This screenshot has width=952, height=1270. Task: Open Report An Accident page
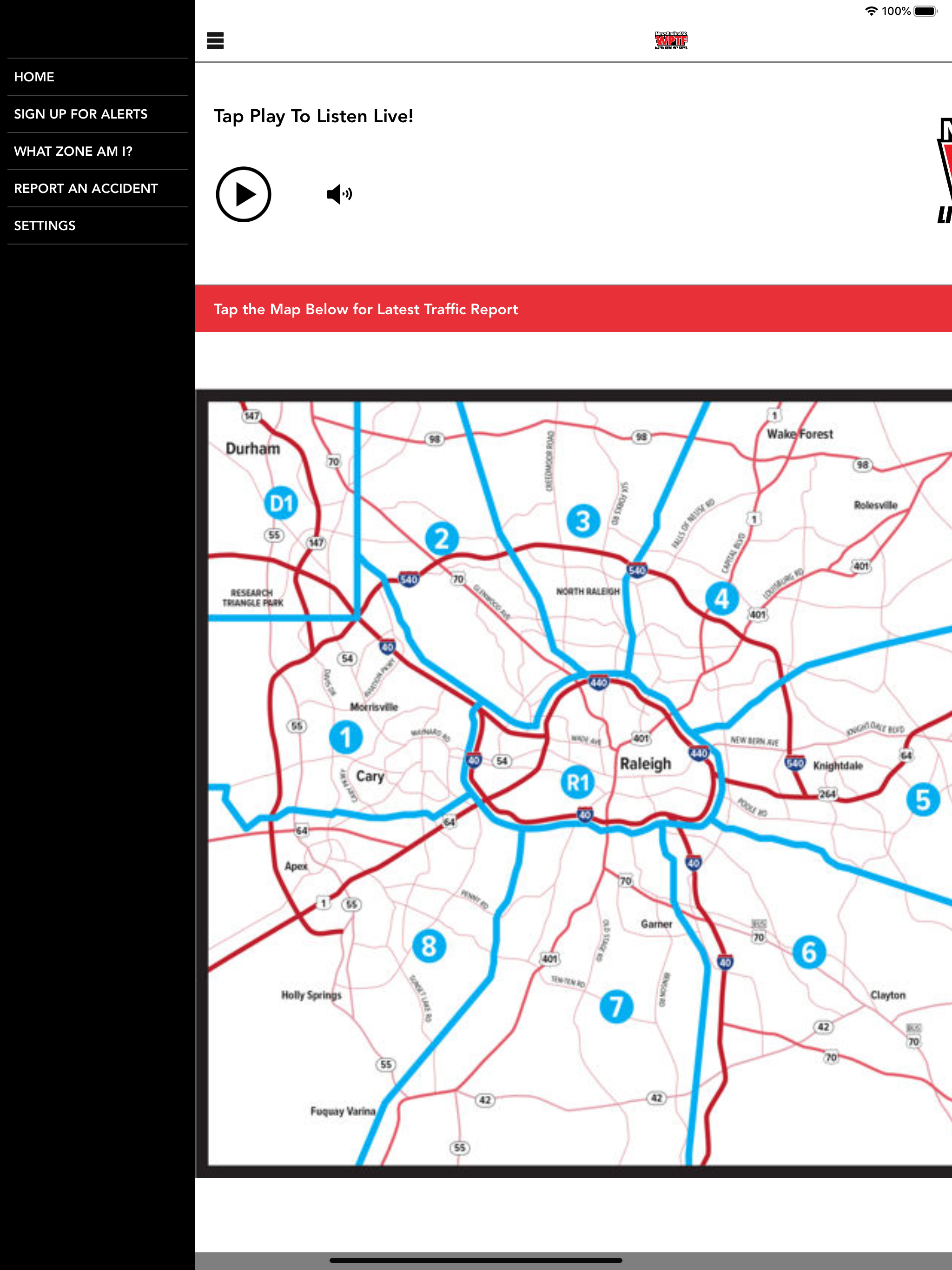(86, 188)
